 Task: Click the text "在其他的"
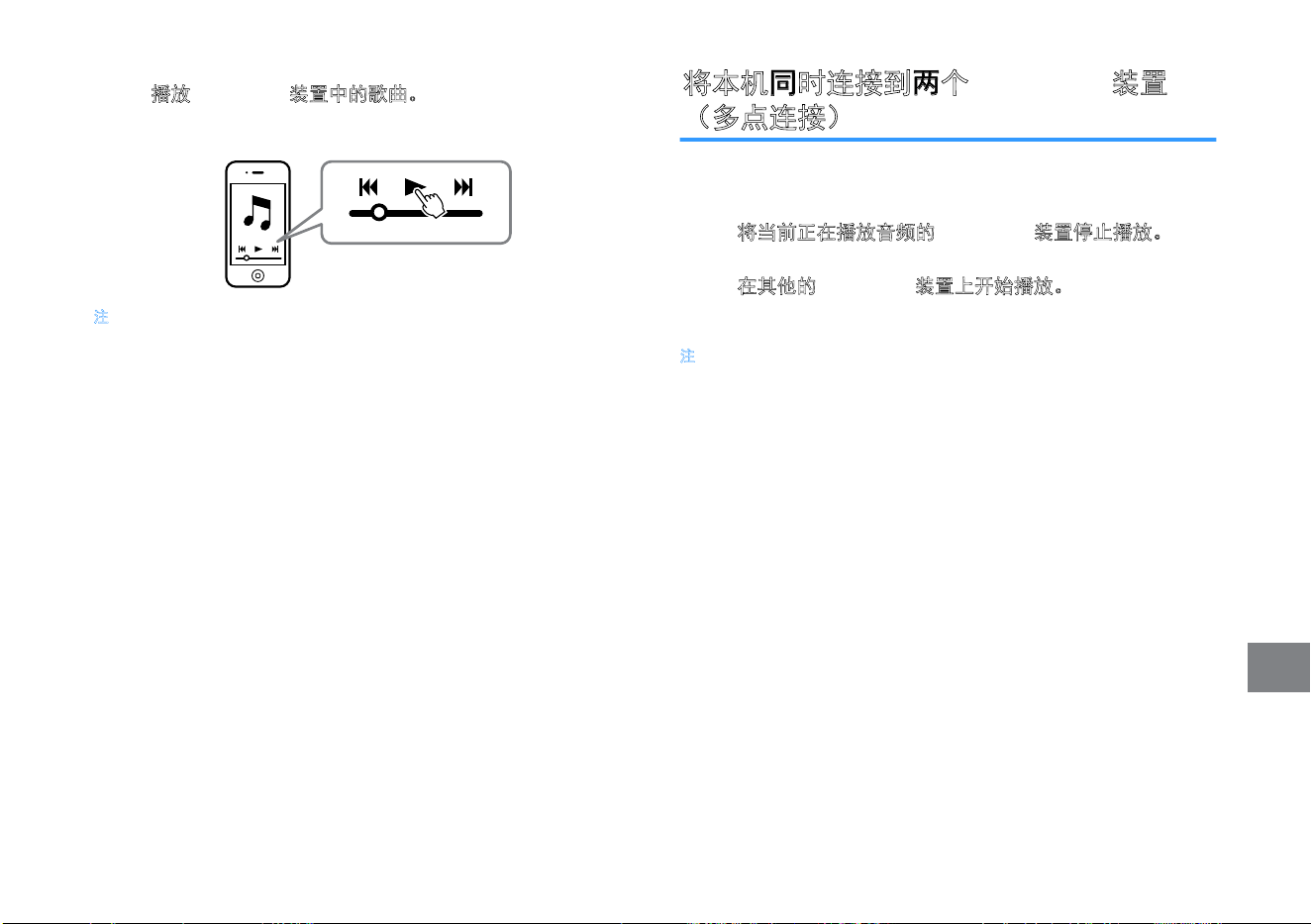pos(776,286)
